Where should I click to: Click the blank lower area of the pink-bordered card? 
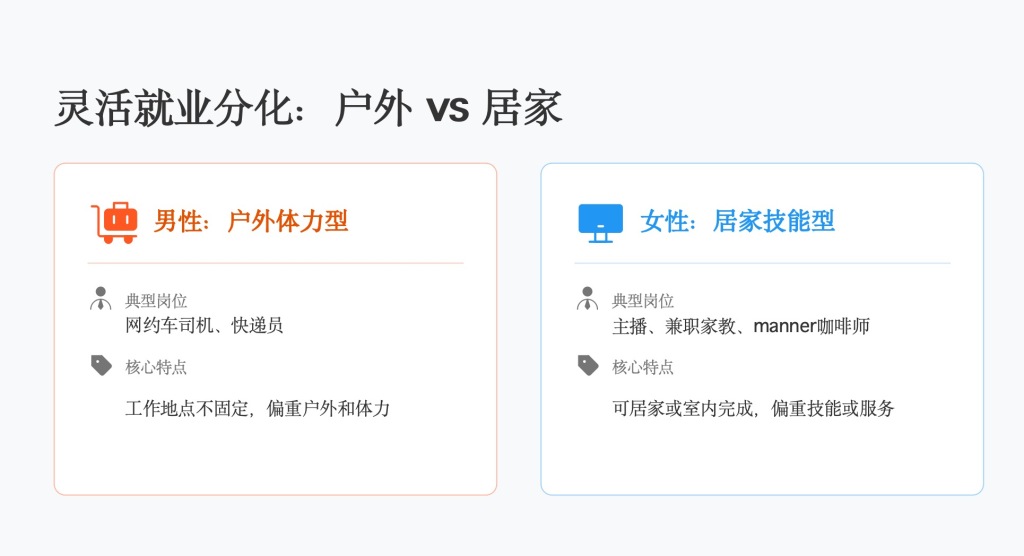coord(275,458)
